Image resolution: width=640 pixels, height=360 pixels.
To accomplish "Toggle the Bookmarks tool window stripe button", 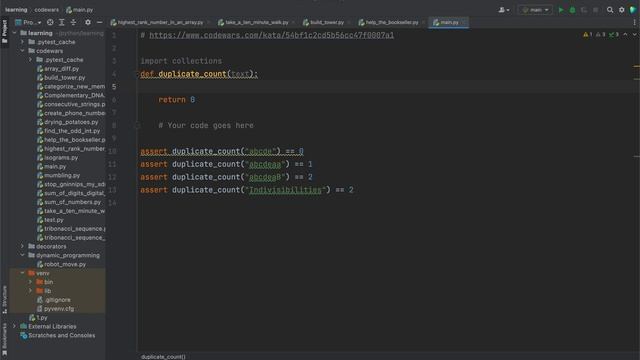I will pos(4,338).
